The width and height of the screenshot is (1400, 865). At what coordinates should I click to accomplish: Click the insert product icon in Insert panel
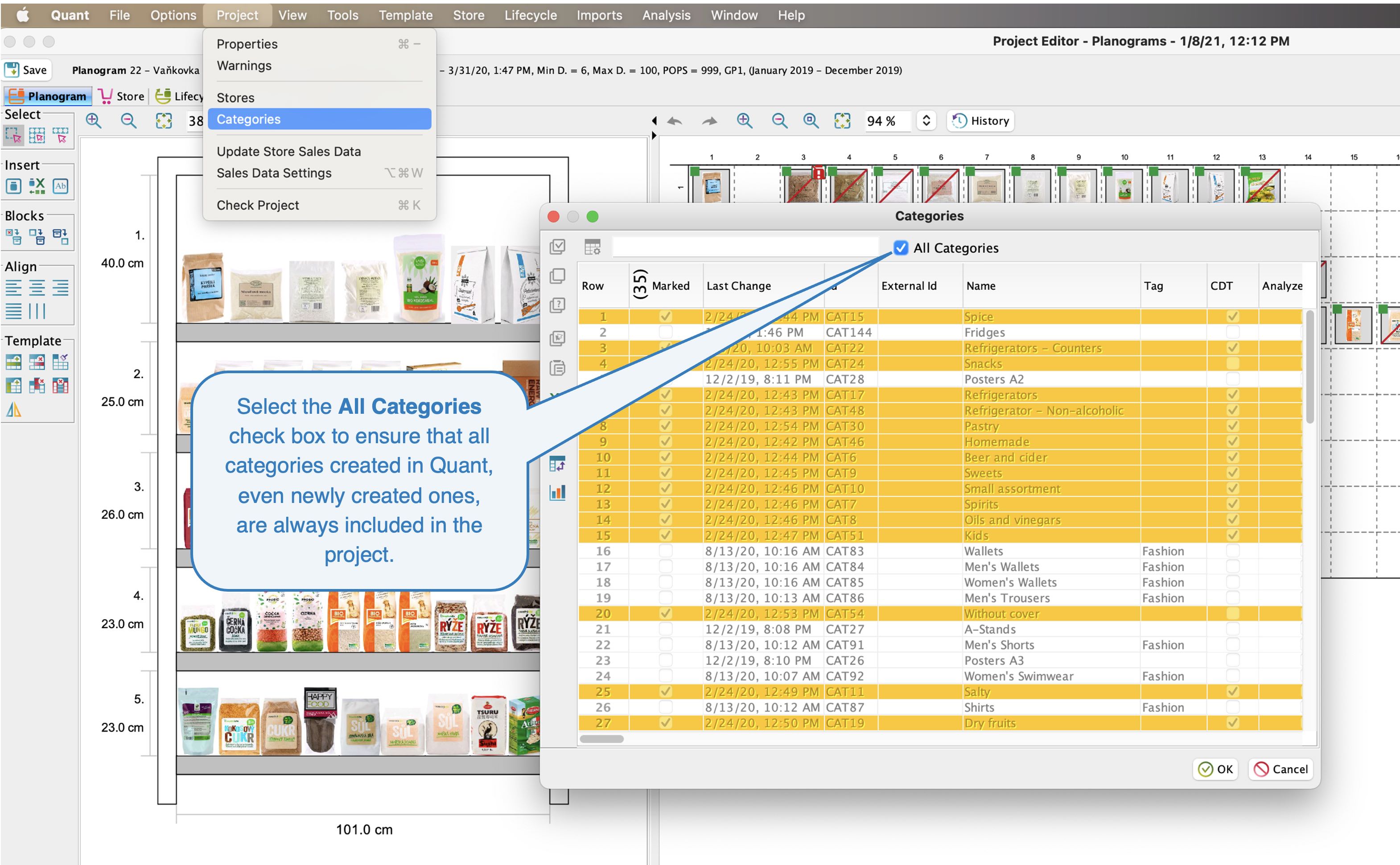point(14,186)
